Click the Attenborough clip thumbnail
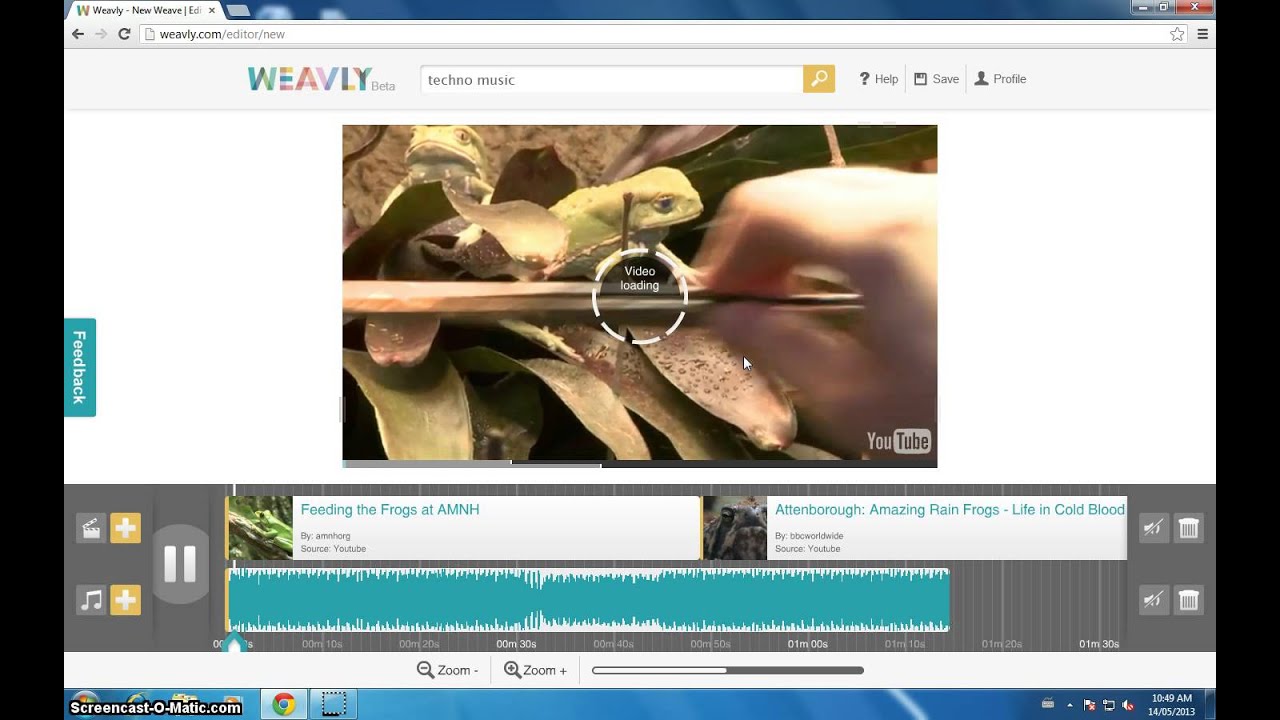 (735, 528)
